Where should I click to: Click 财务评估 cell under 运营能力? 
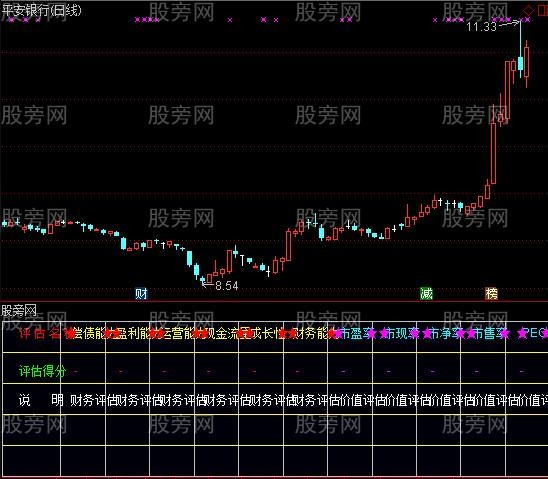click(x=182, y=400)
